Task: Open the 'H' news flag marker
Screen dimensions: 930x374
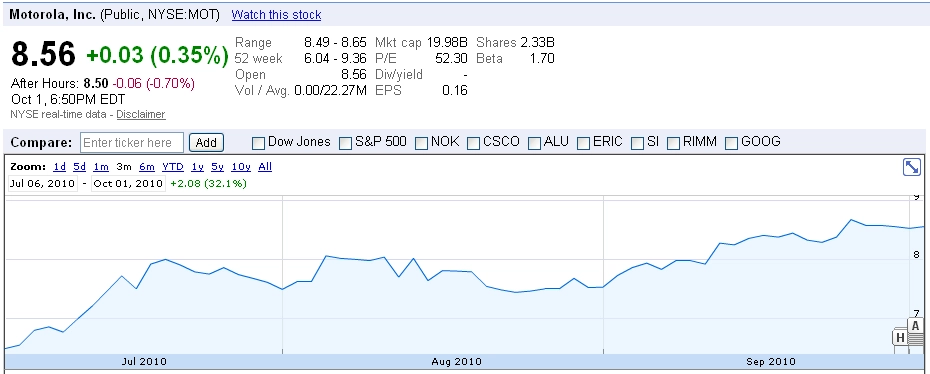Action: coord(900,338)
